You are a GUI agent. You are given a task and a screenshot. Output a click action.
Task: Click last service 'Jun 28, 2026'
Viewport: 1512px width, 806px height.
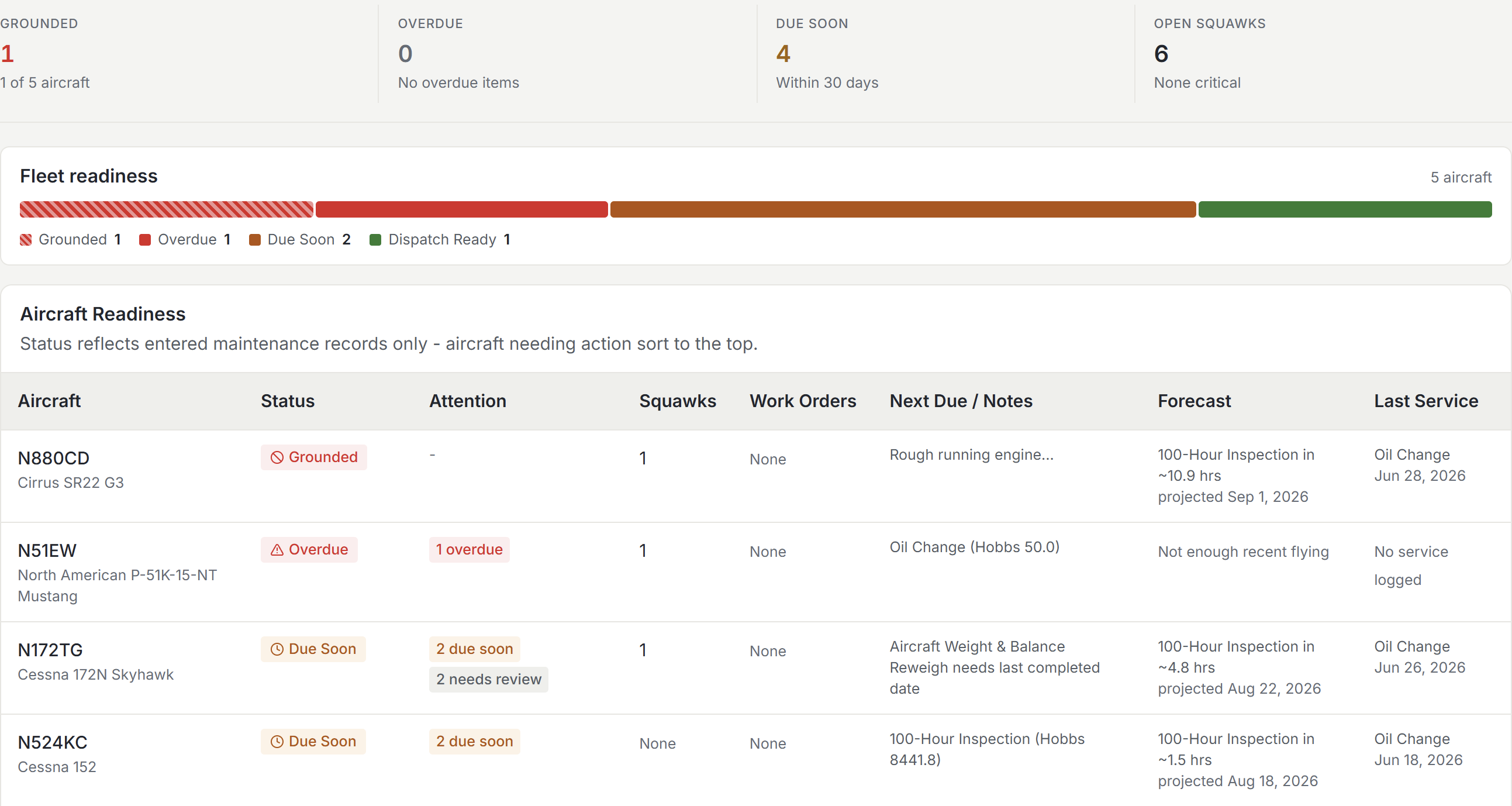point(1420,476)
